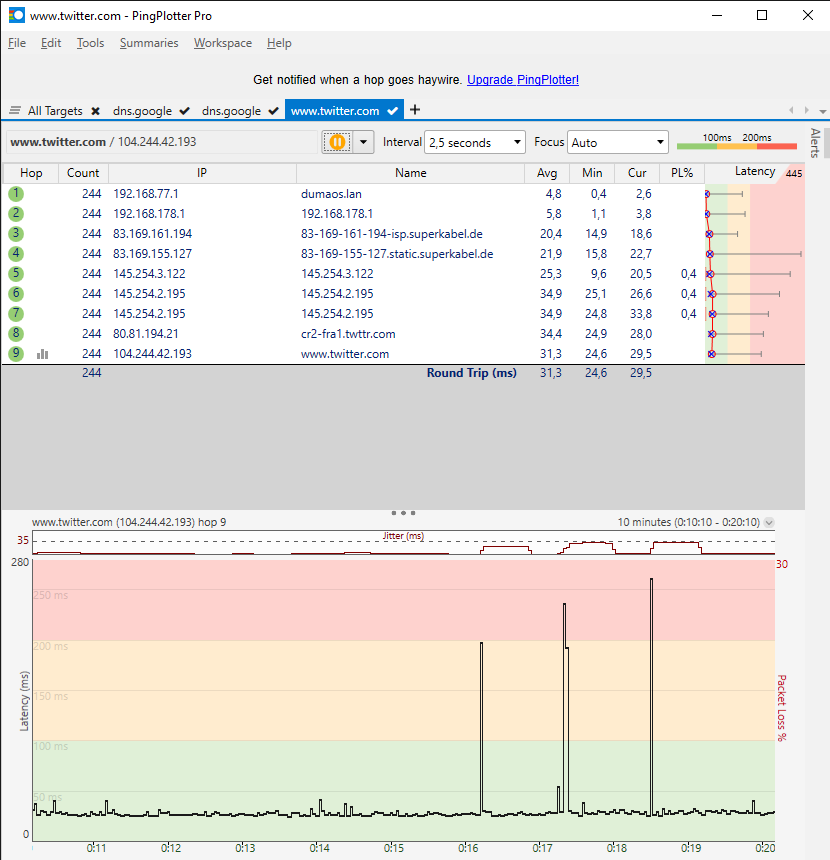Click the Cur column header
830x860 pixels.
(637, 173)
